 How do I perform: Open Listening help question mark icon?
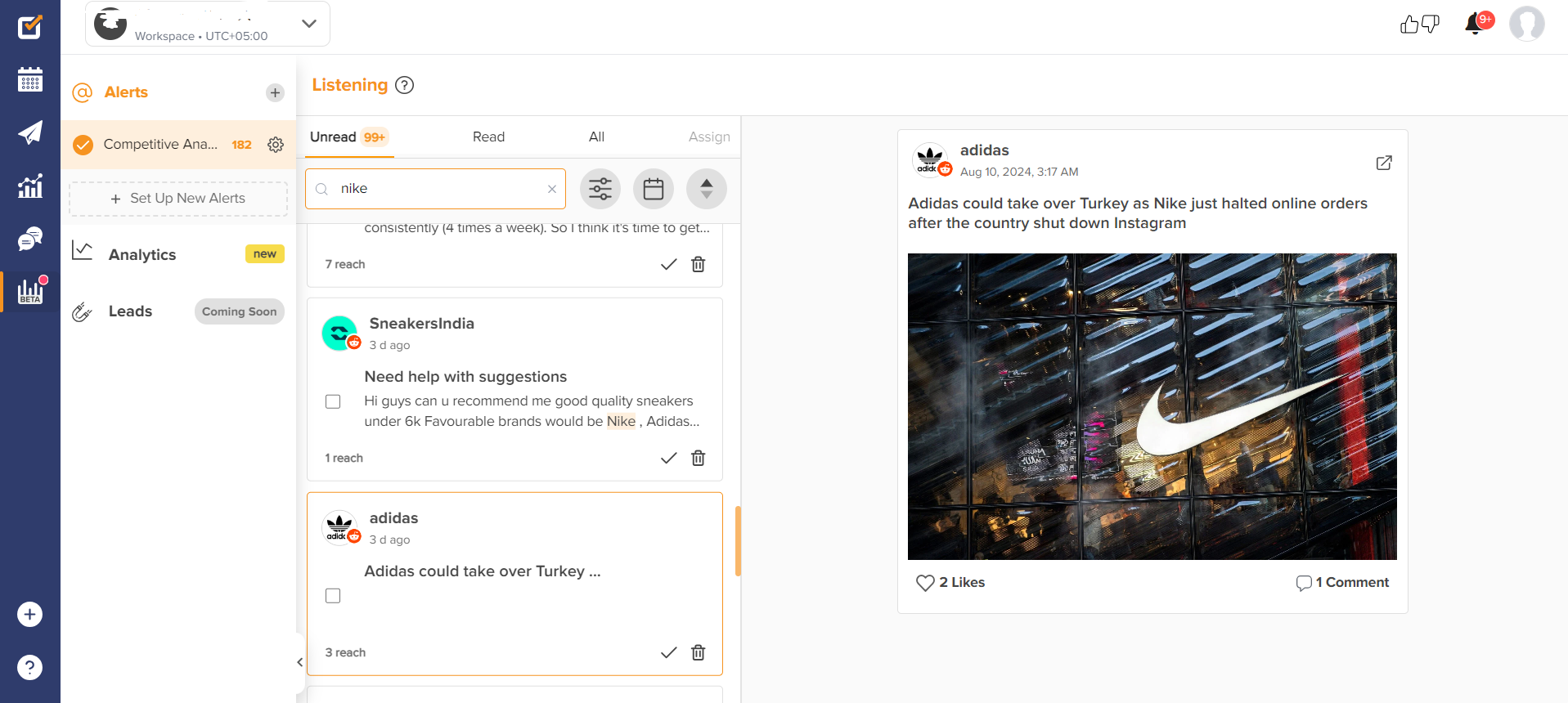click(404, 85)
